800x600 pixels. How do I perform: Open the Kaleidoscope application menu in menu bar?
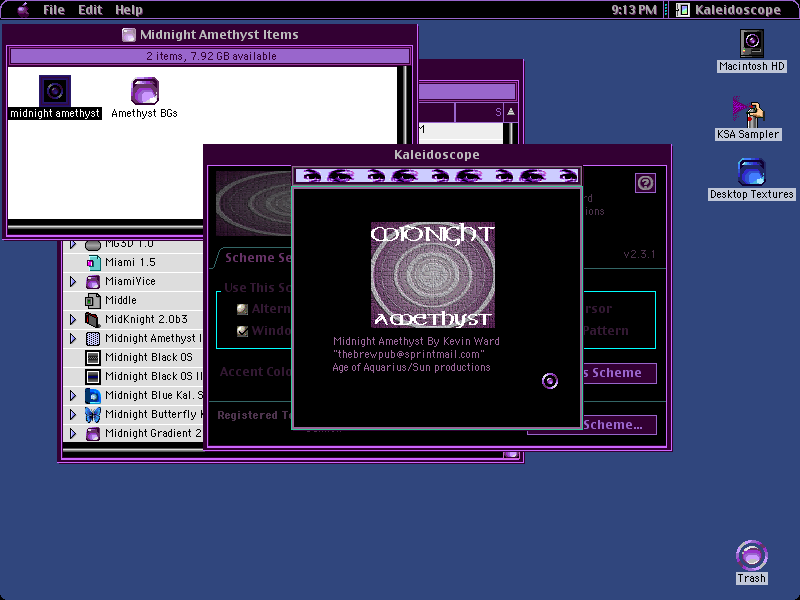coord(729,10)
